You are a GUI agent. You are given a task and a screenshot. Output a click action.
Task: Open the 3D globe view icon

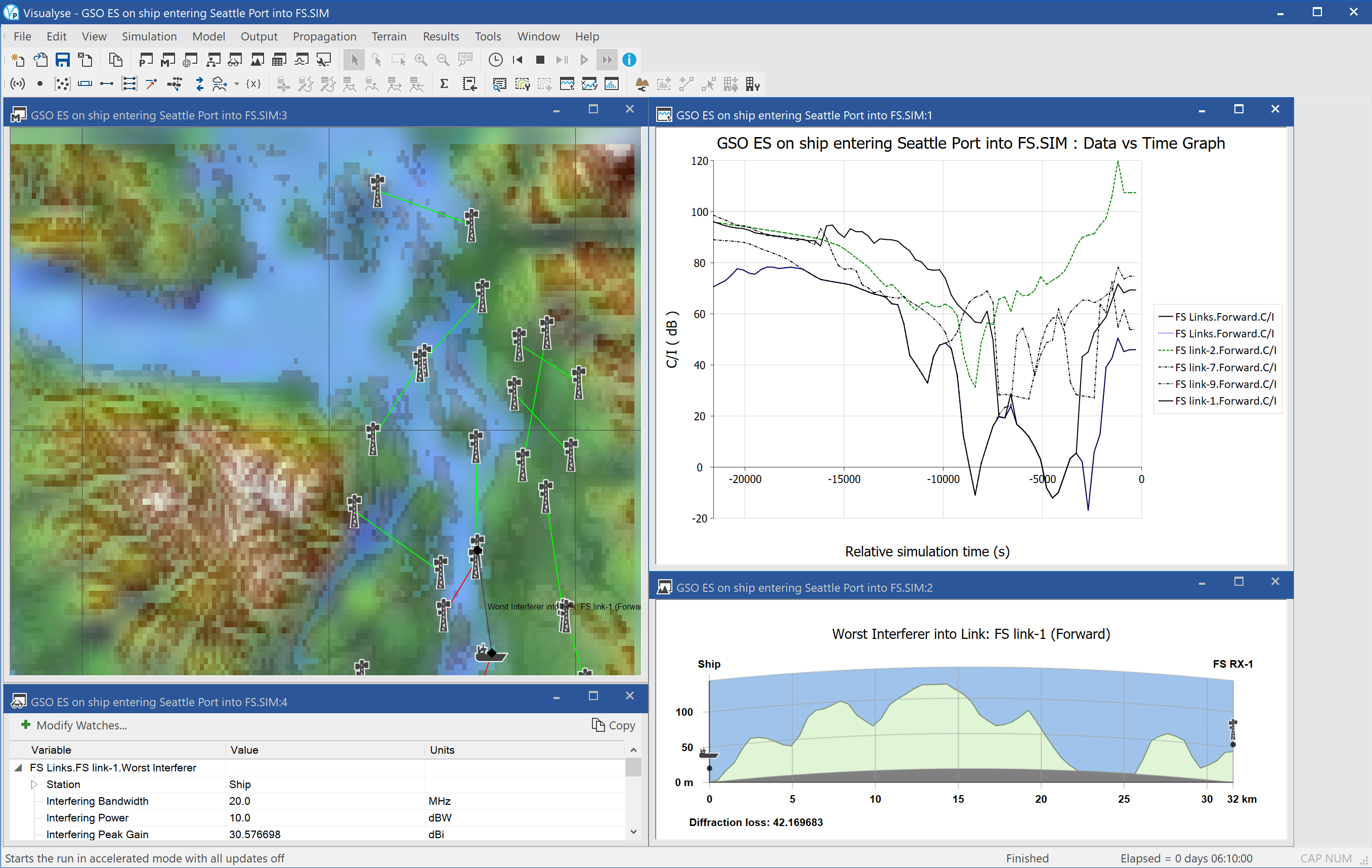pos(190,60)
